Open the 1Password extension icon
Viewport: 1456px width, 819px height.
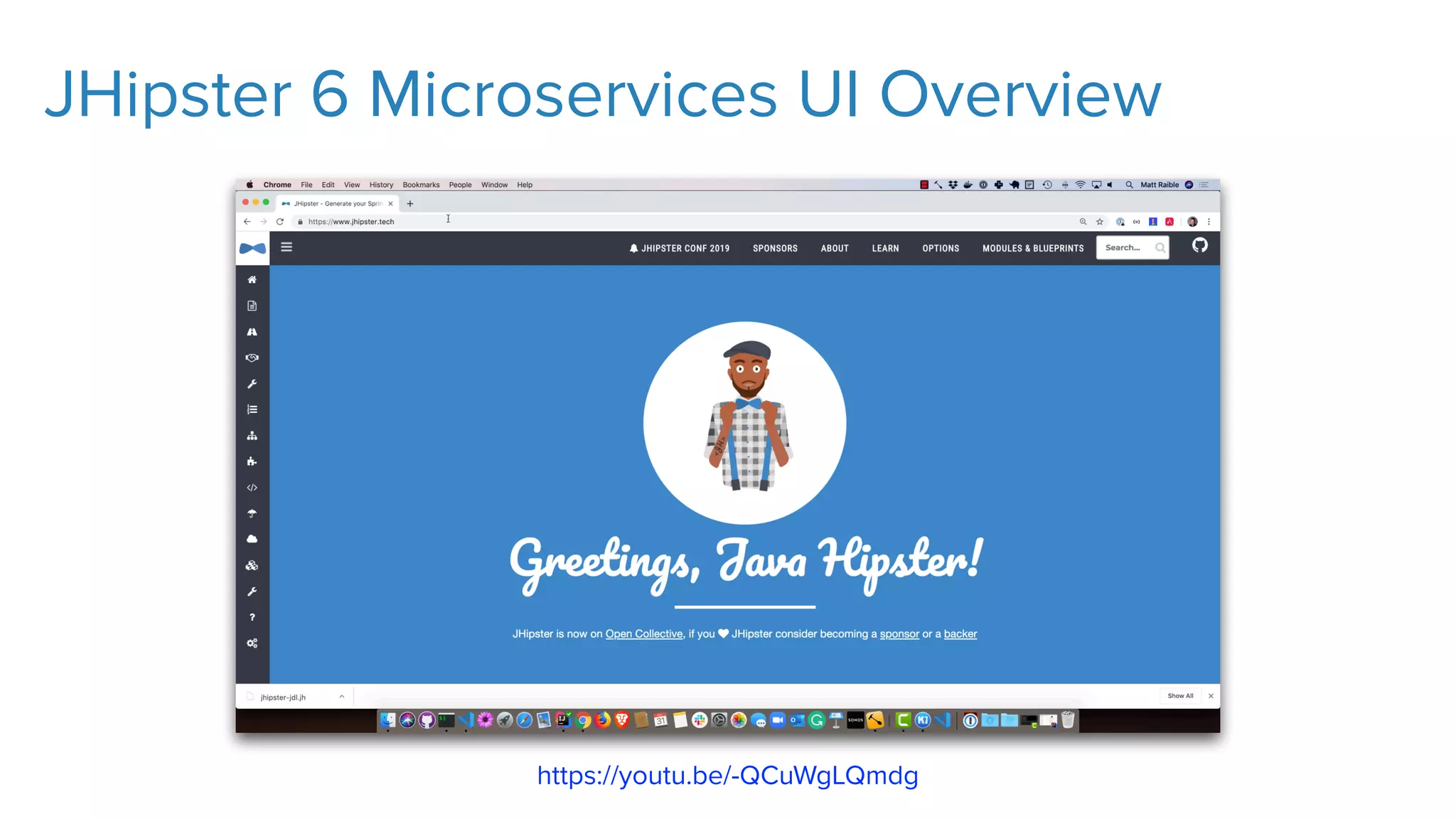pos(1120,222)
